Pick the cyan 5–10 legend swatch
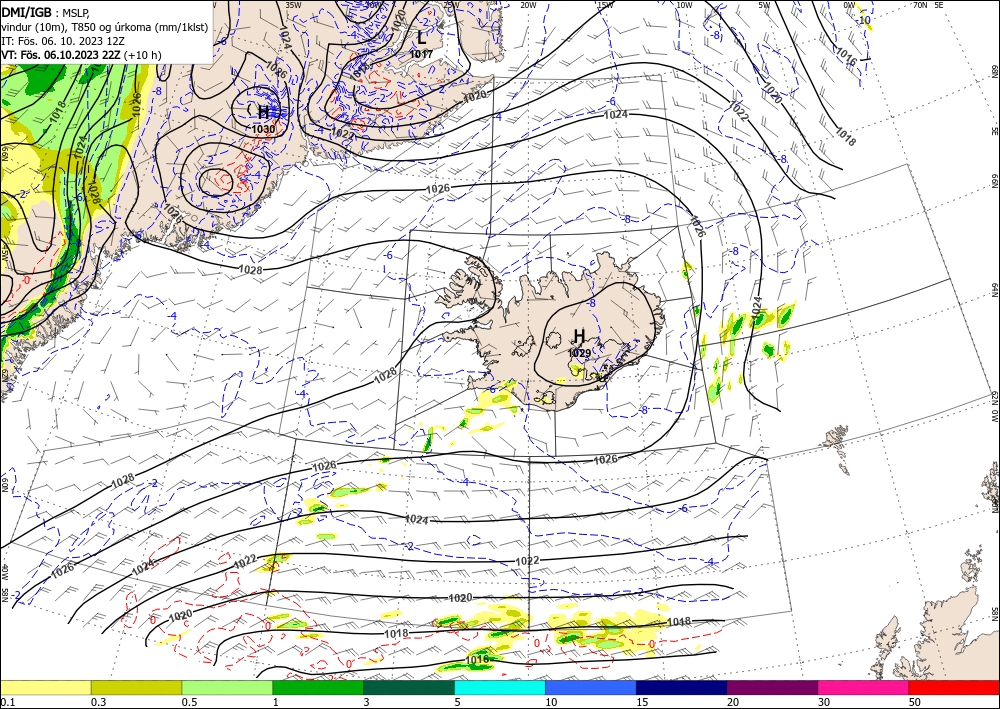1000x709 pixels. point(500,687)
